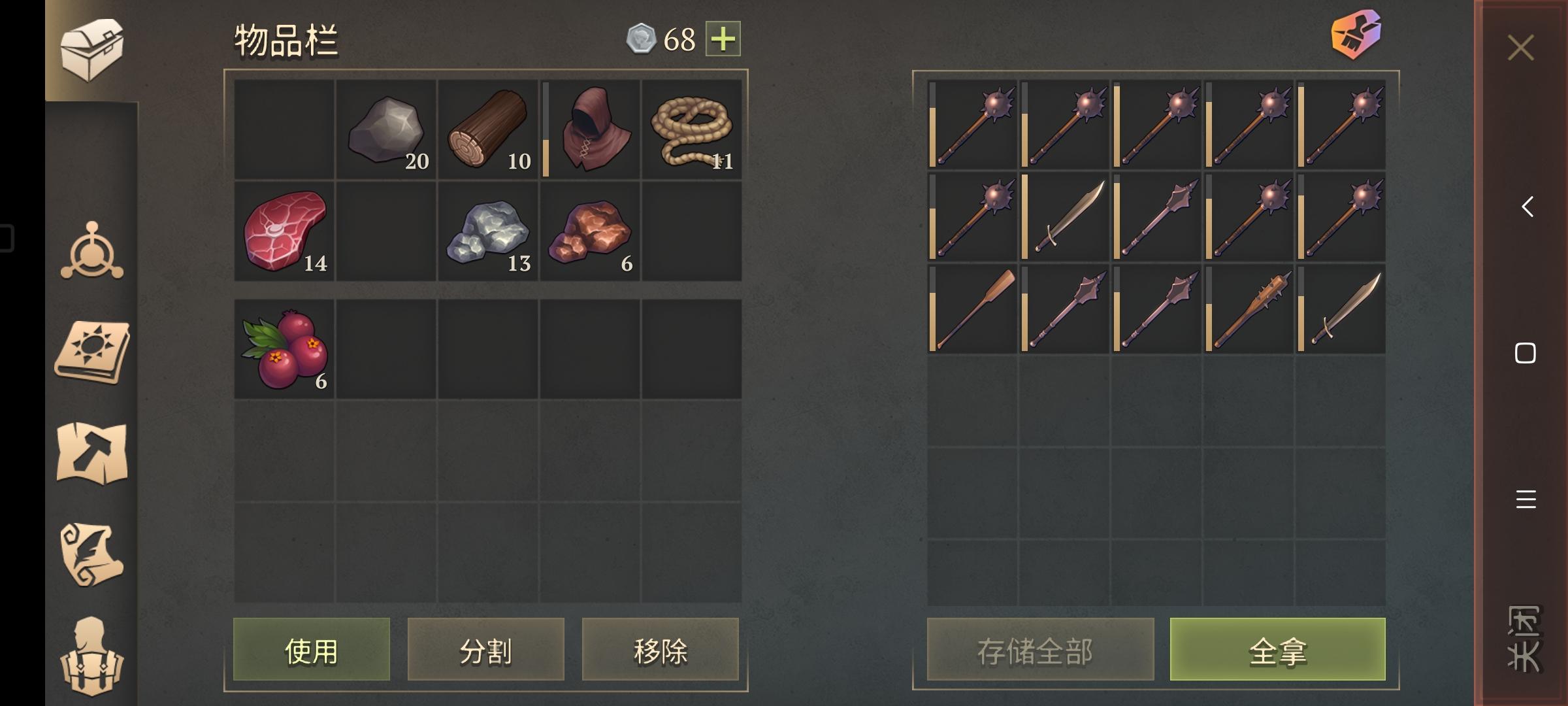The image size is (1568, 706).
Task: Pick the wooden oar in storage
Action: pyautogui.click(x=972, y=309)
